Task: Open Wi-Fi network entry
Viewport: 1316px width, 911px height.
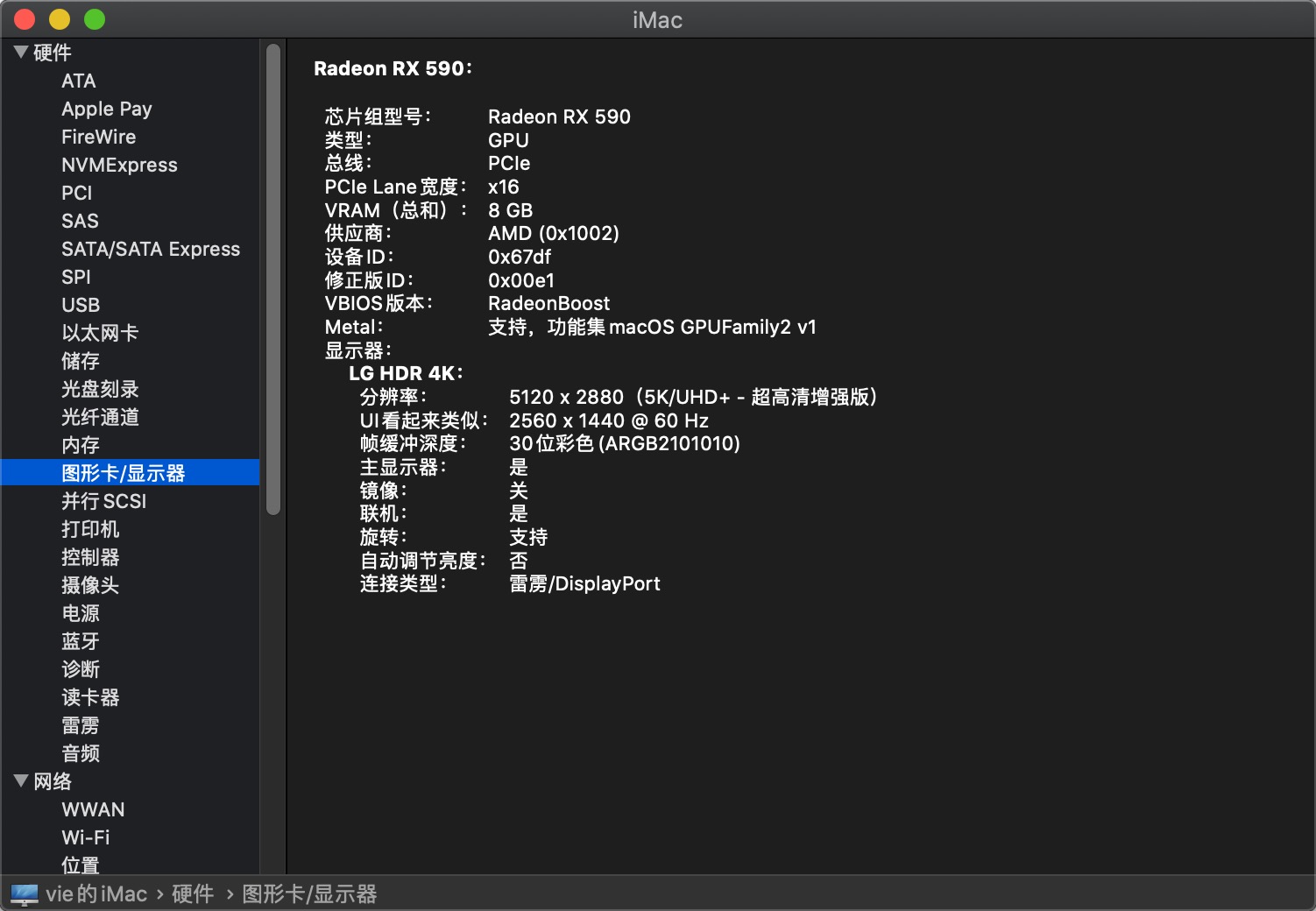Action: tap(86, 837)
